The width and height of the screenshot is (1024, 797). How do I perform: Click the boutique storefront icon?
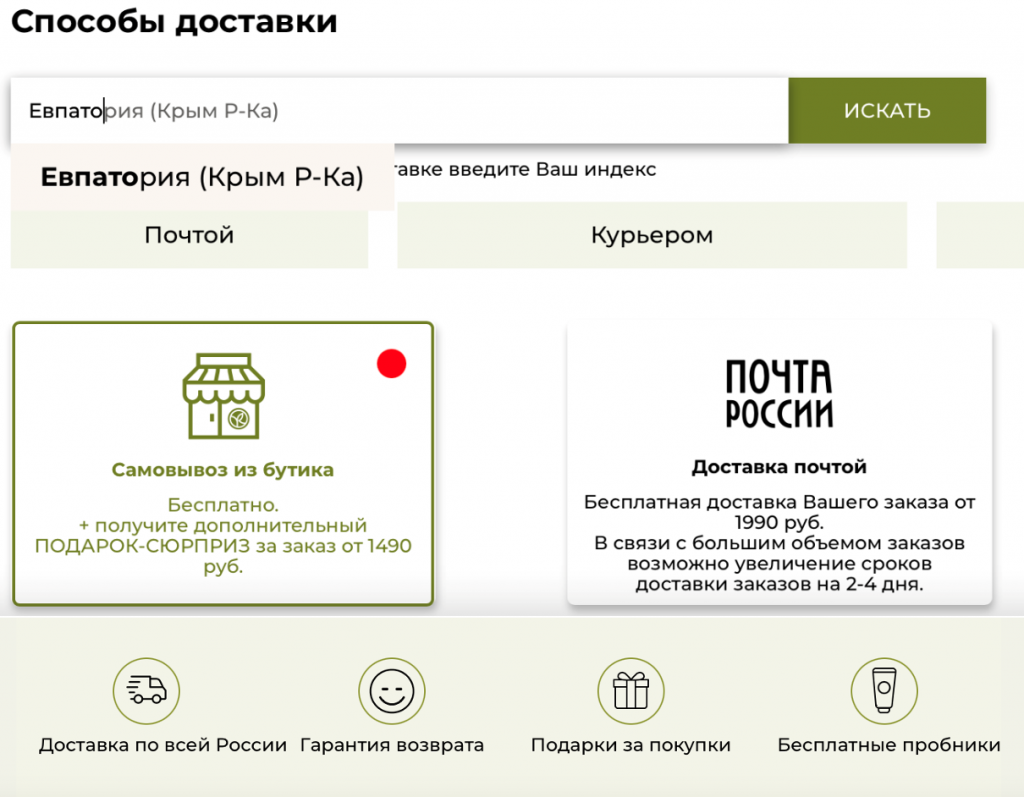coord(222,396)
